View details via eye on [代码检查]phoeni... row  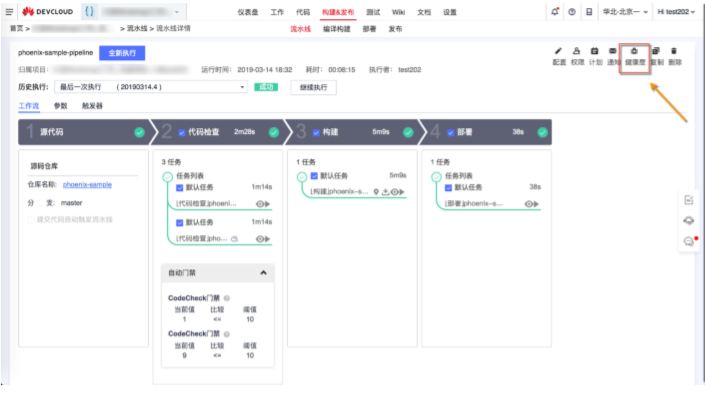coord(260,204)
